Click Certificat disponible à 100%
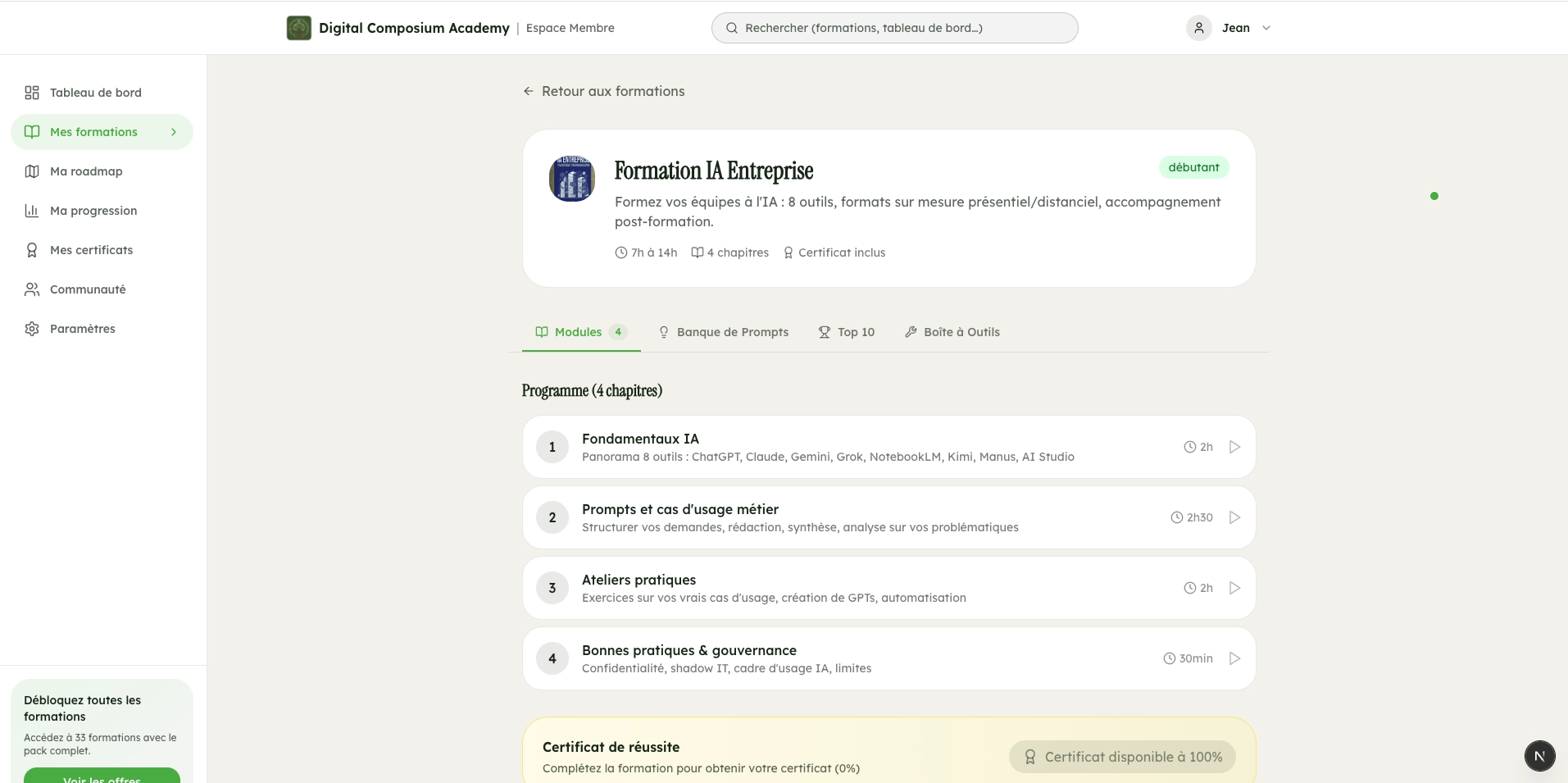1568x783 pixels. (x=1121, y=756)
